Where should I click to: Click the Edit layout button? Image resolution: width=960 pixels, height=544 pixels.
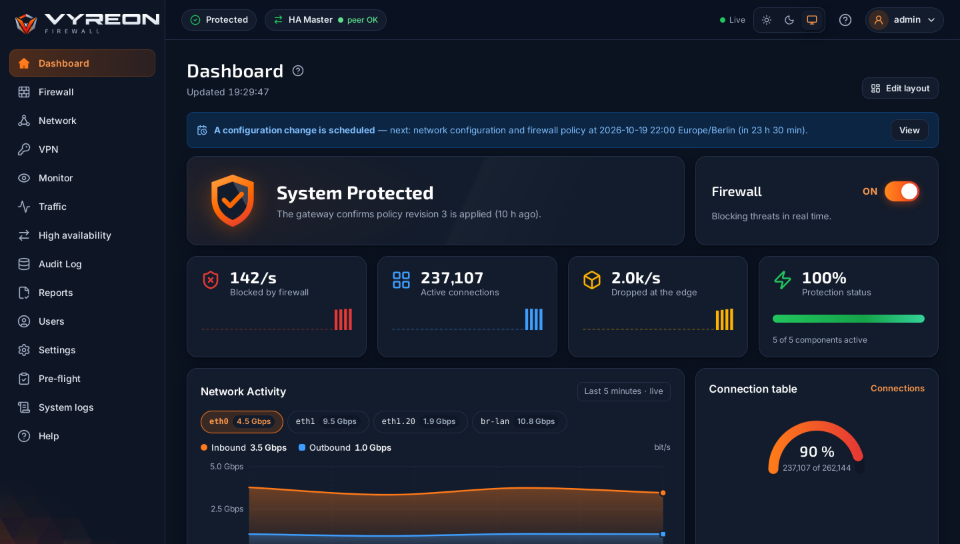pyautogui.click(x=900, y=88)
